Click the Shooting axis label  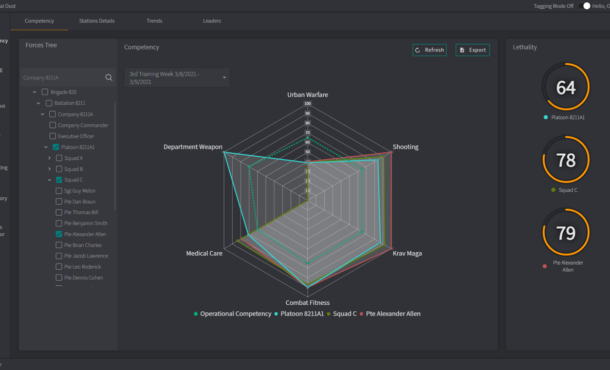click(405, 147)
